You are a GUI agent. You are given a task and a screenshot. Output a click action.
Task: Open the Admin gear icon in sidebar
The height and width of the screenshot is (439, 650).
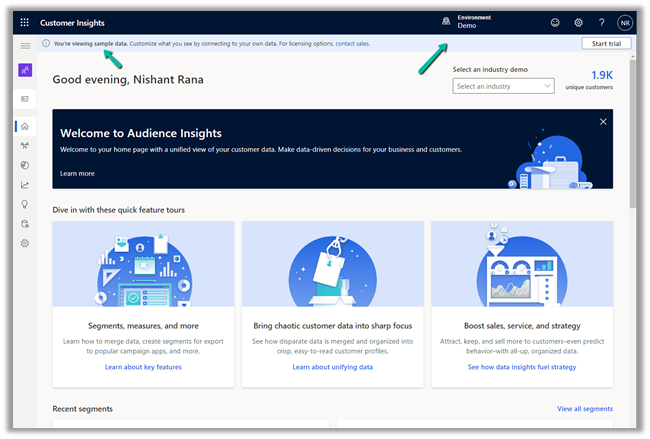pyautogui.click(x=25, y=243)
